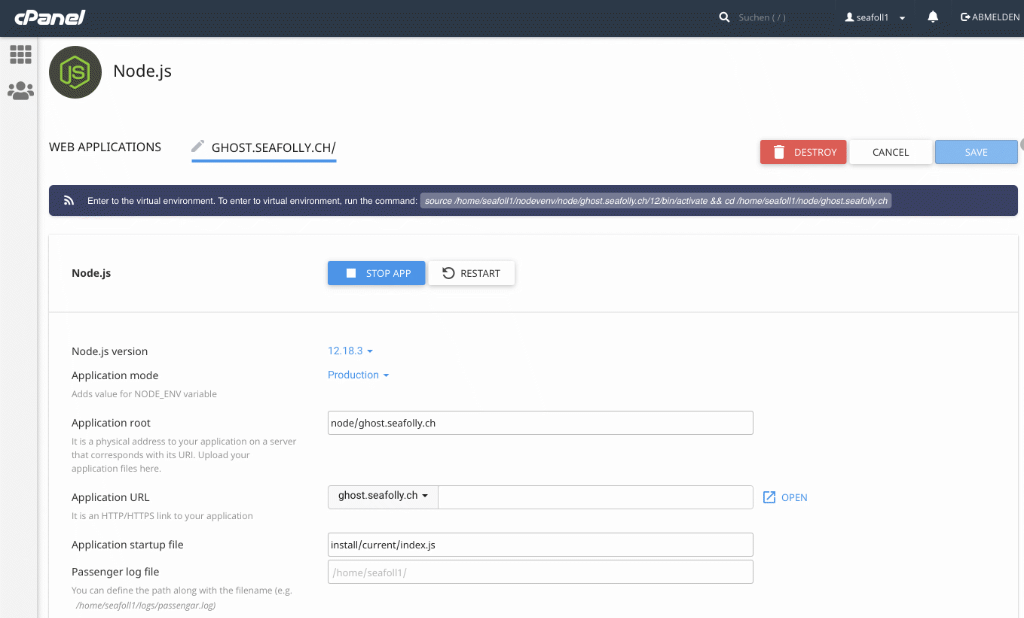1024x618 pixels.
Task: Stop the Node.js app
Action: [376, 273]
